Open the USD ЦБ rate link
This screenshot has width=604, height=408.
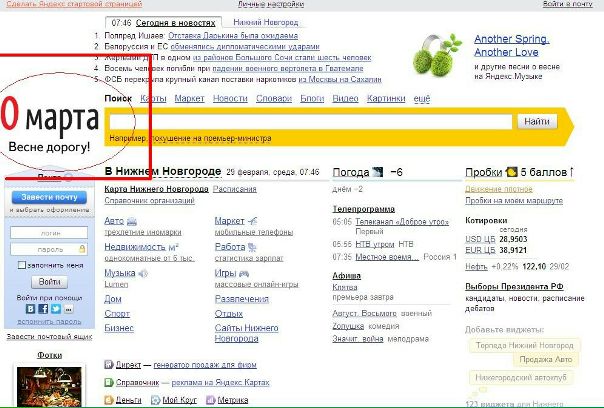480,239
